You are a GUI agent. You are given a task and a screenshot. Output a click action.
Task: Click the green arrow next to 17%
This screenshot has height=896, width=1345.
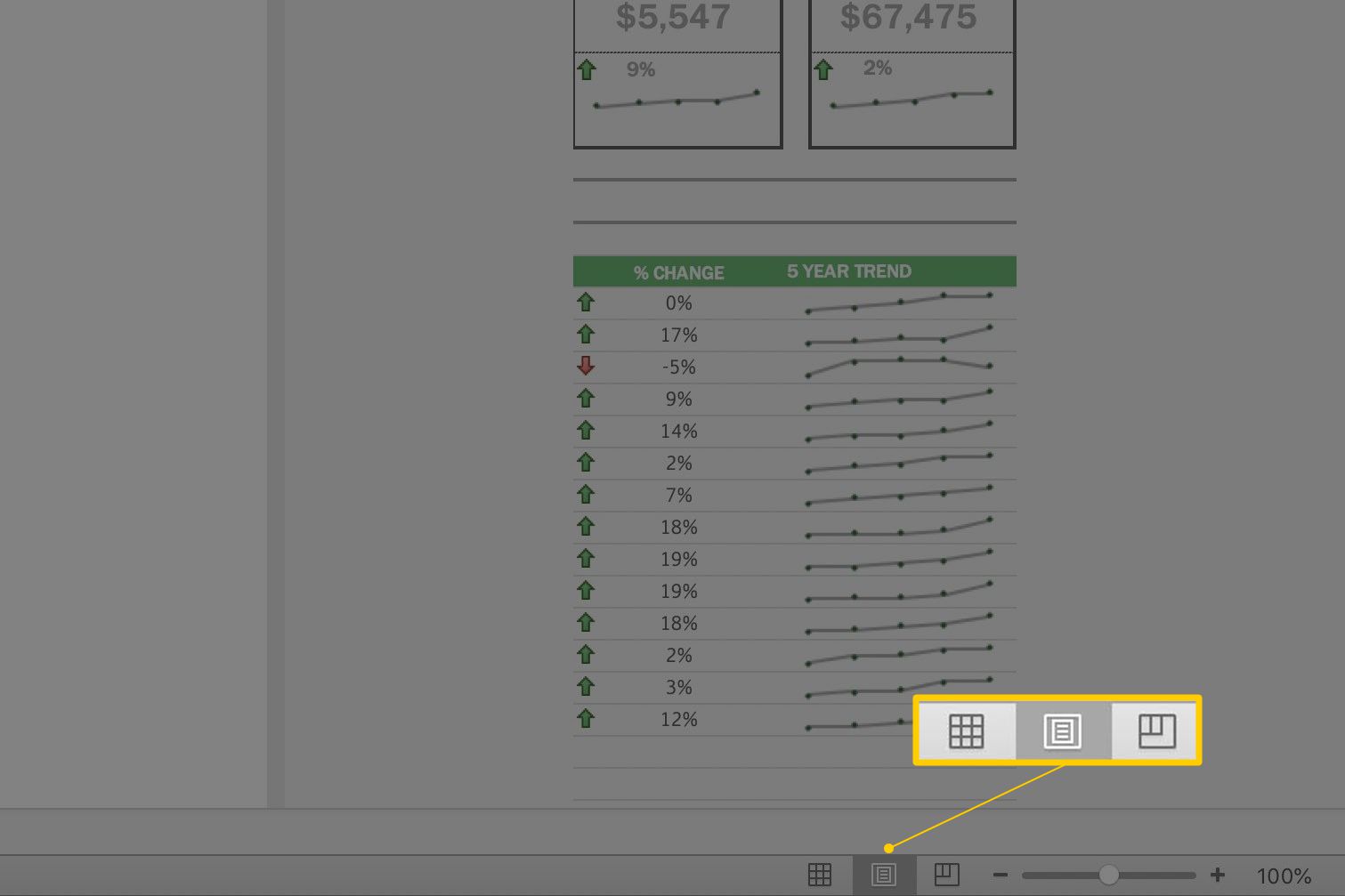click(586, 334)
